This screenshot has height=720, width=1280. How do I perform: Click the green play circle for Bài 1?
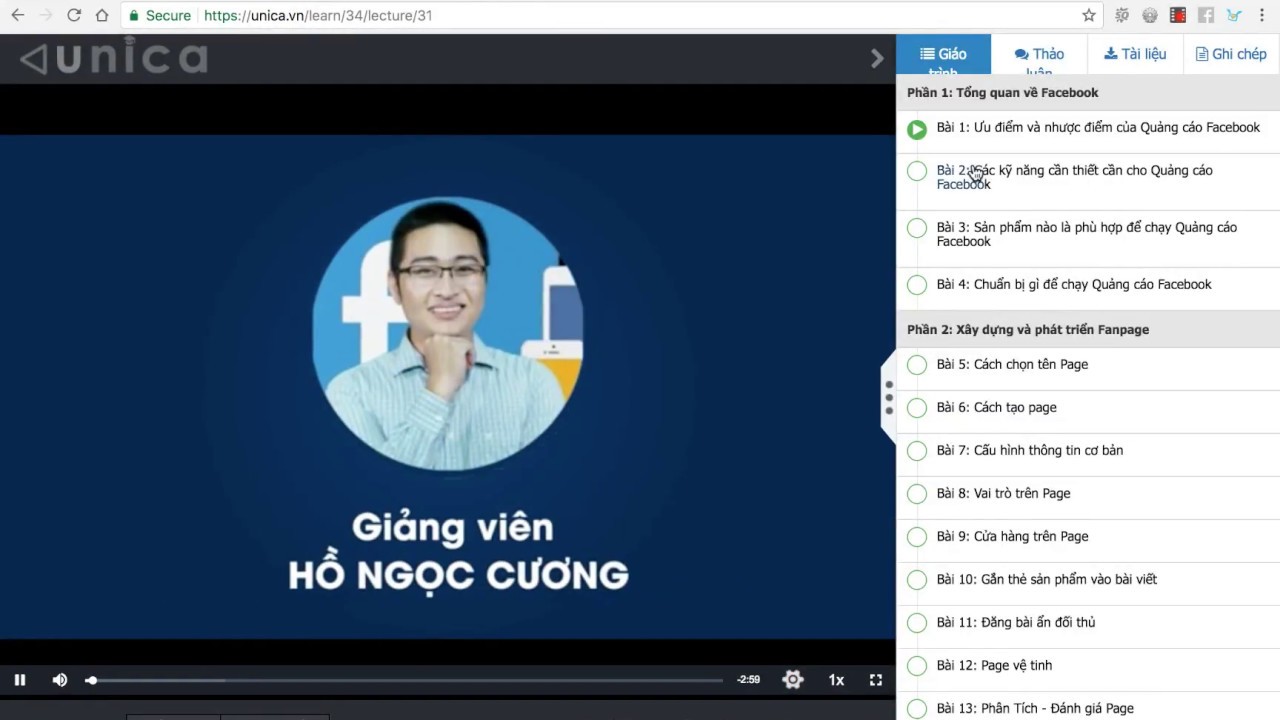coord(917,129)
